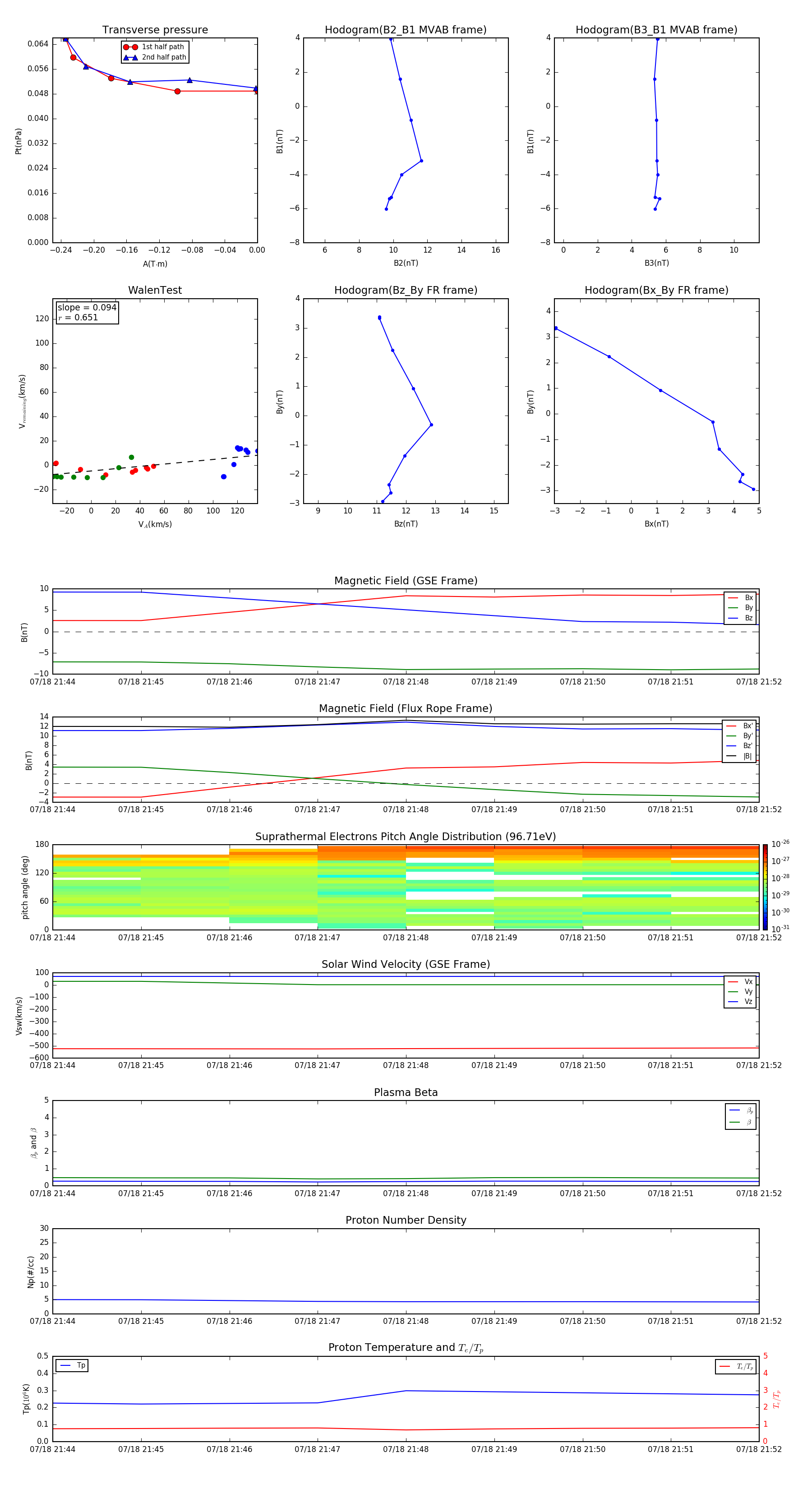The image size is (812, 1489).
Task: Click the "Hodogram(B2_B1 MVAB frame)" title
Action: point(406,30)
